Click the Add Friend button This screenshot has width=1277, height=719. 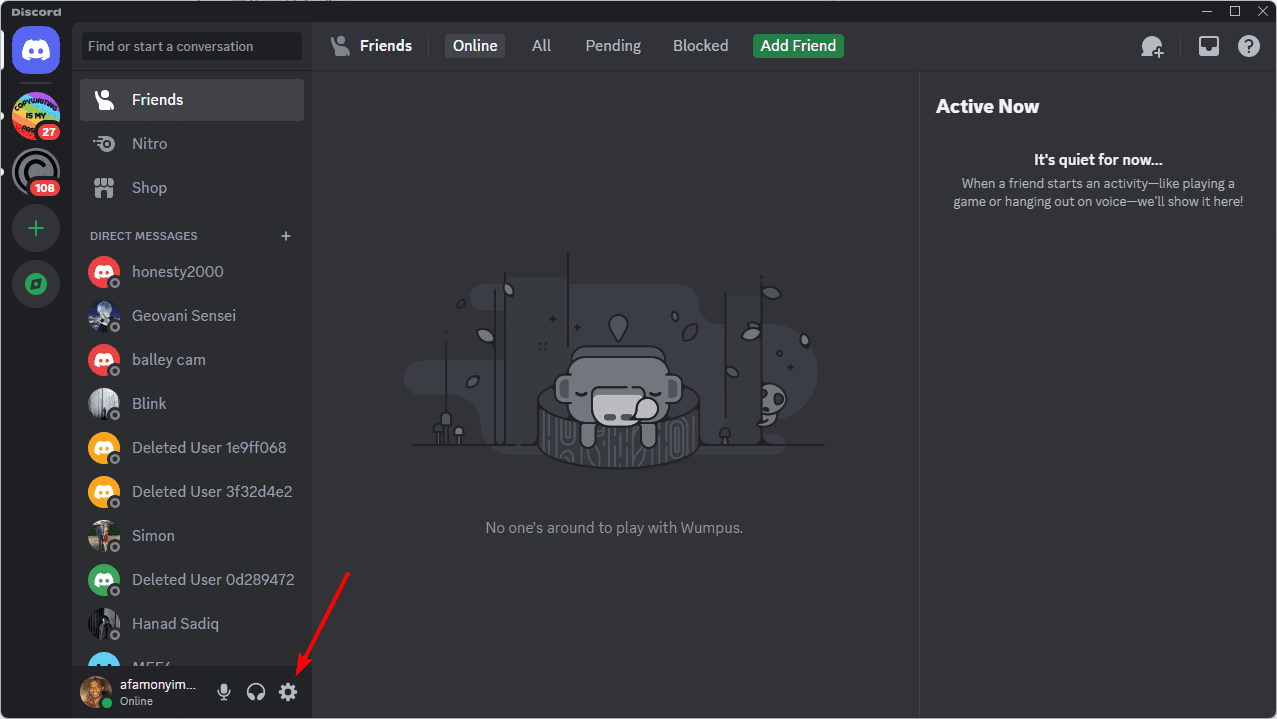pyautogui.click(x=798, y=46)
